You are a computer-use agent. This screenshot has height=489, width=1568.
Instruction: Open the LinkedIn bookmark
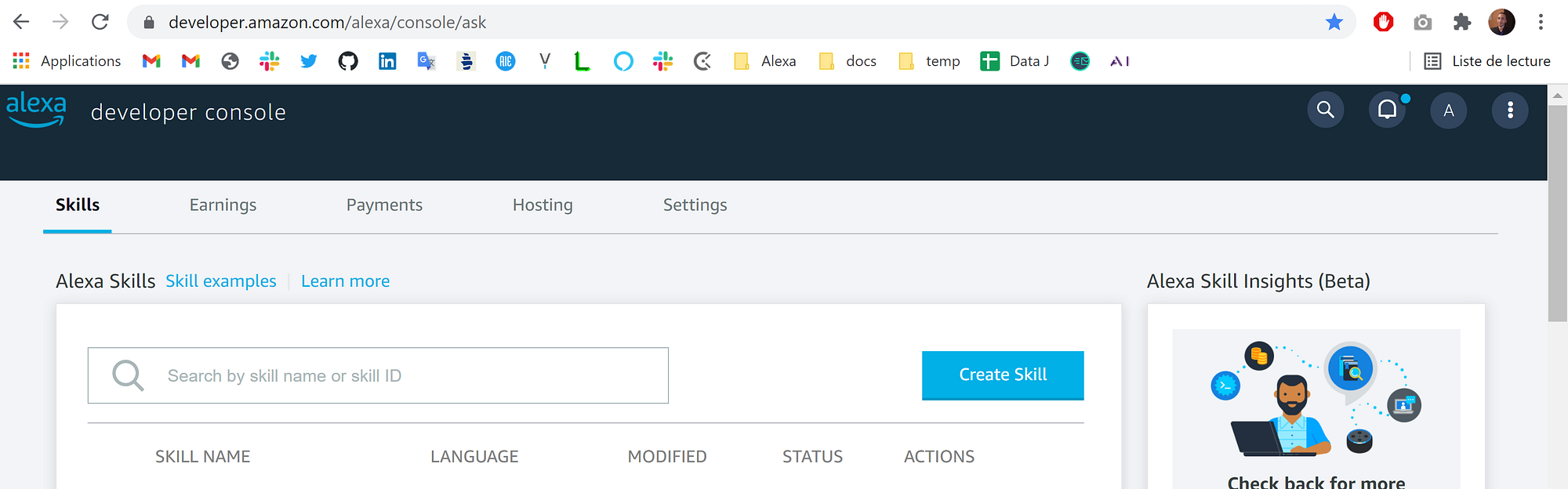coord(387,61)
